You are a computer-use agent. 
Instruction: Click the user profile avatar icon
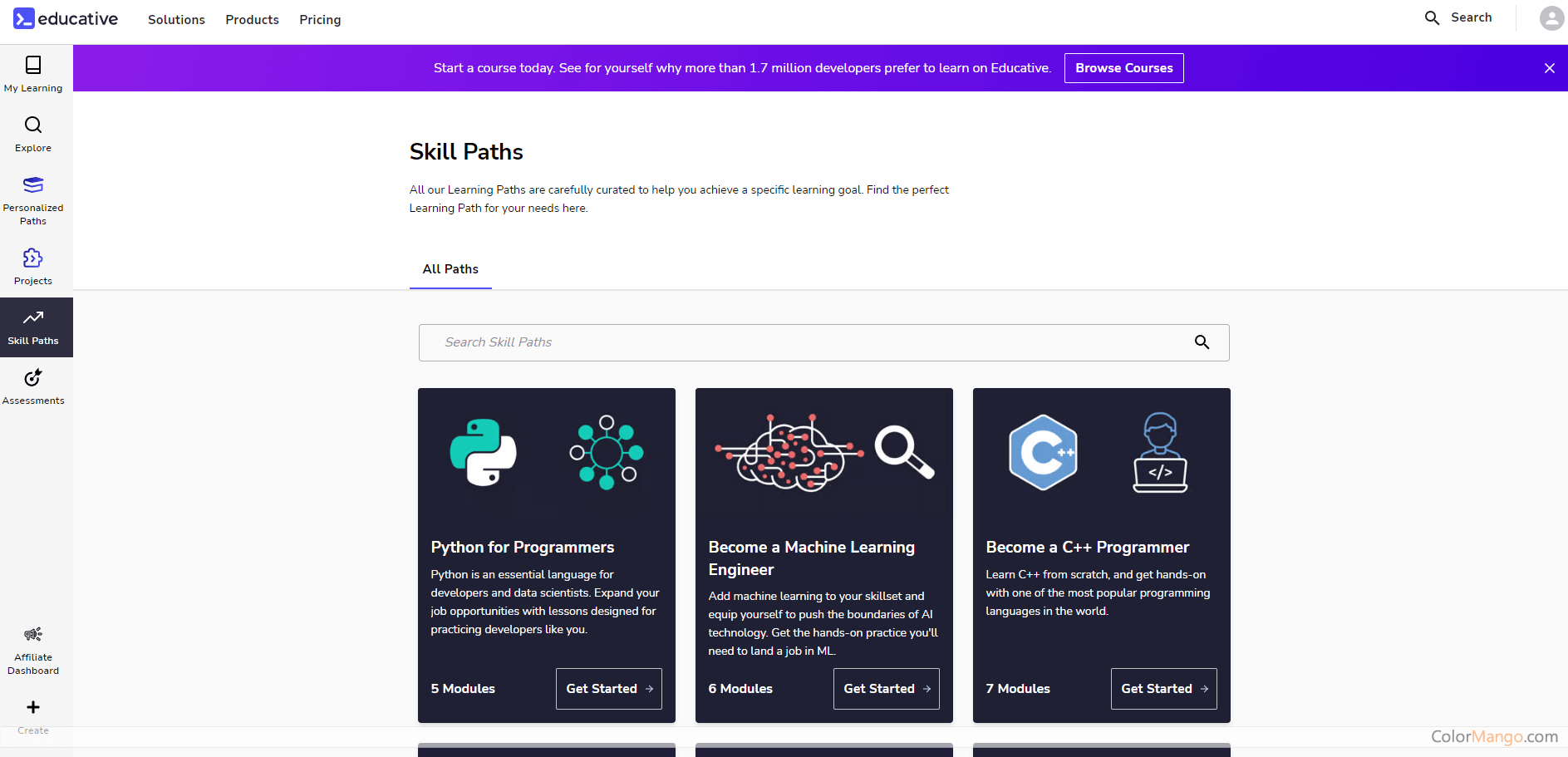(1551, 18)
